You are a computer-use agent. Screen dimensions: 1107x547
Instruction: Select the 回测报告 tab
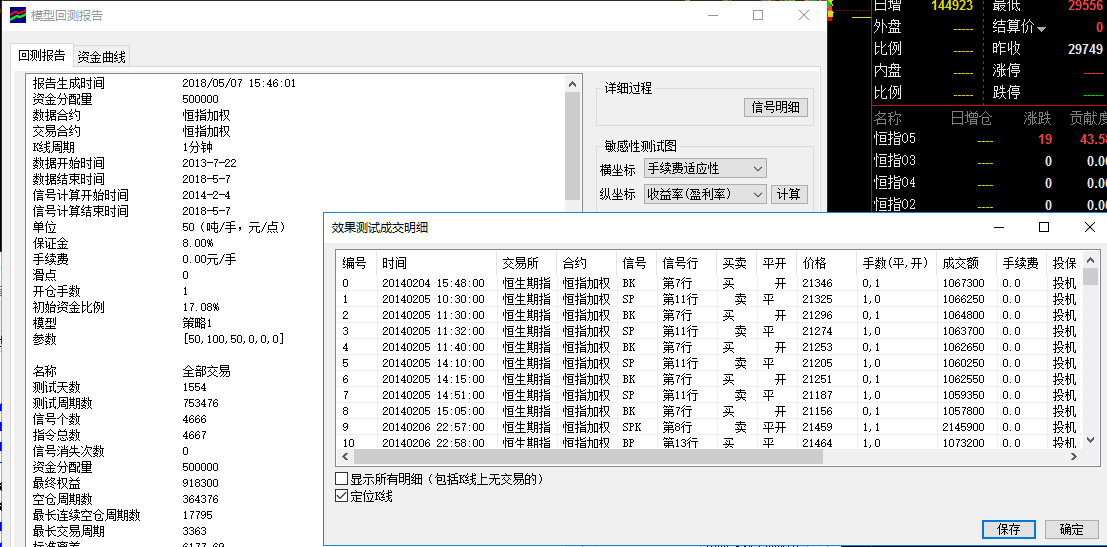point(42,56)
